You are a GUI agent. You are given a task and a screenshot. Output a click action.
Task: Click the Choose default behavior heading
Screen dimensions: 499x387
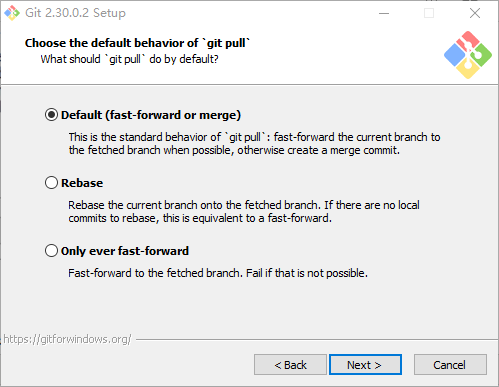coord(137,43)
